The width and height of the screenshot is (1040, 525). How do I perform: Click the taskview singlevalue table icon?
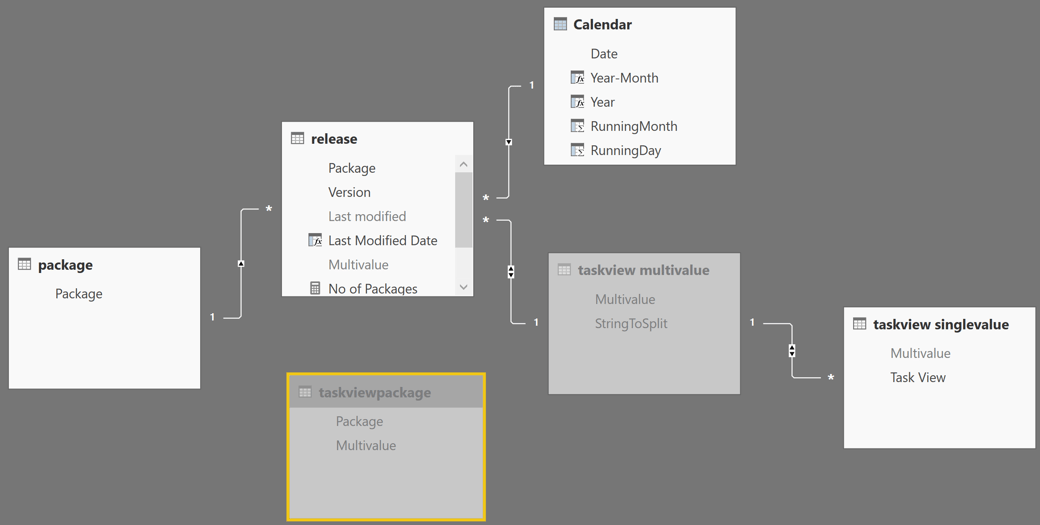(859, 324)
